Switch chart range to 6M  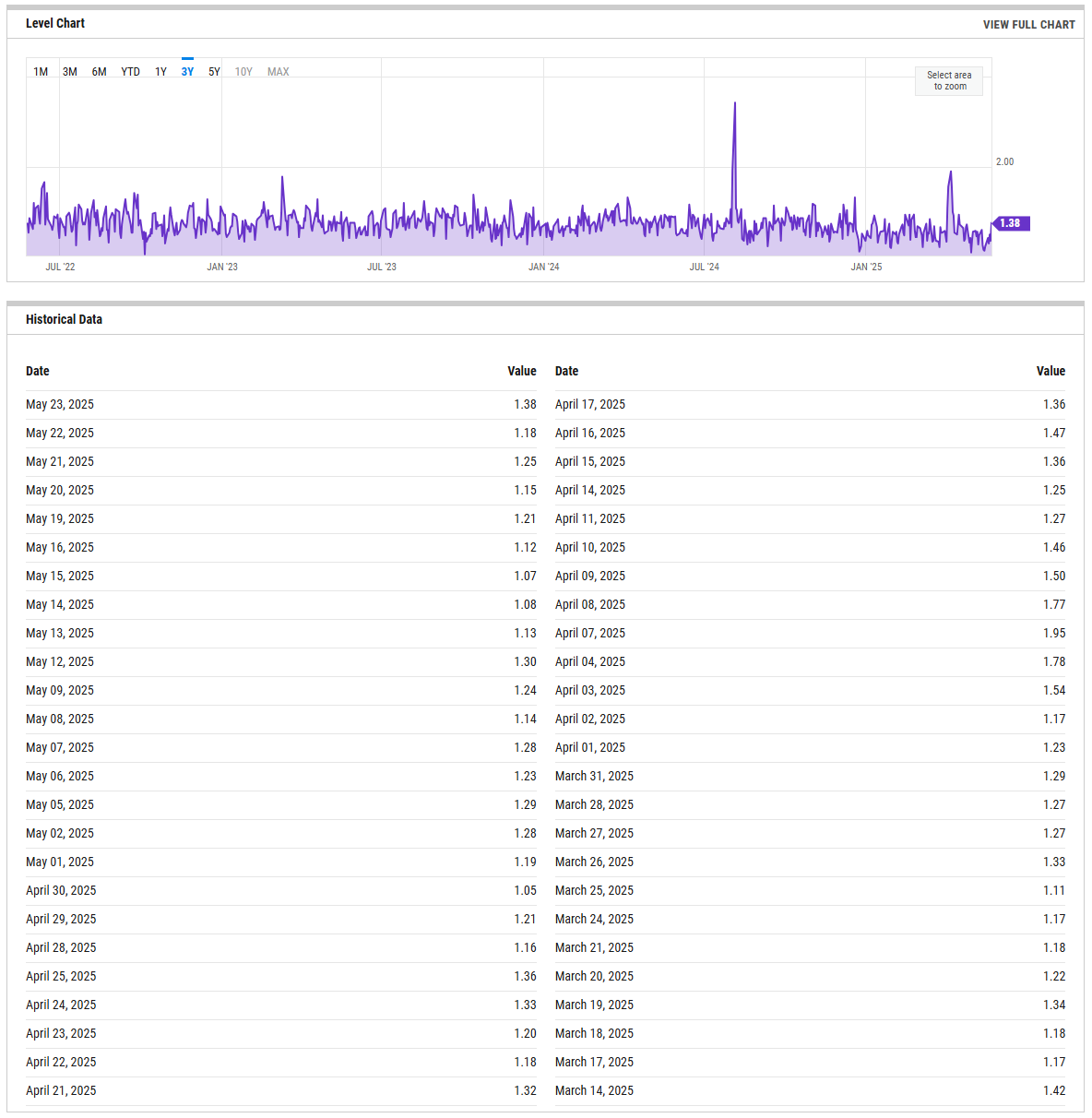pyautogui.click(x=99, y=72)
